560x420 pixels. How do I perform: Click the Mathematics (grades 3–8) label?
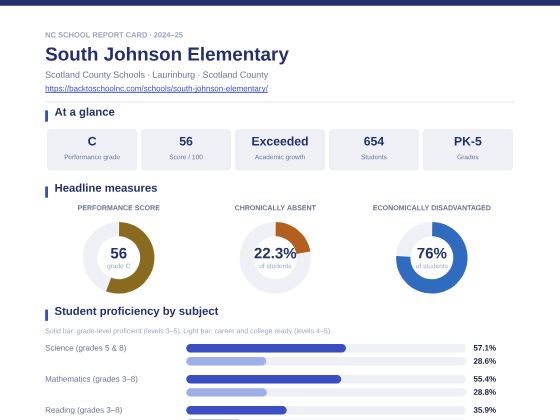pos(91,379)
